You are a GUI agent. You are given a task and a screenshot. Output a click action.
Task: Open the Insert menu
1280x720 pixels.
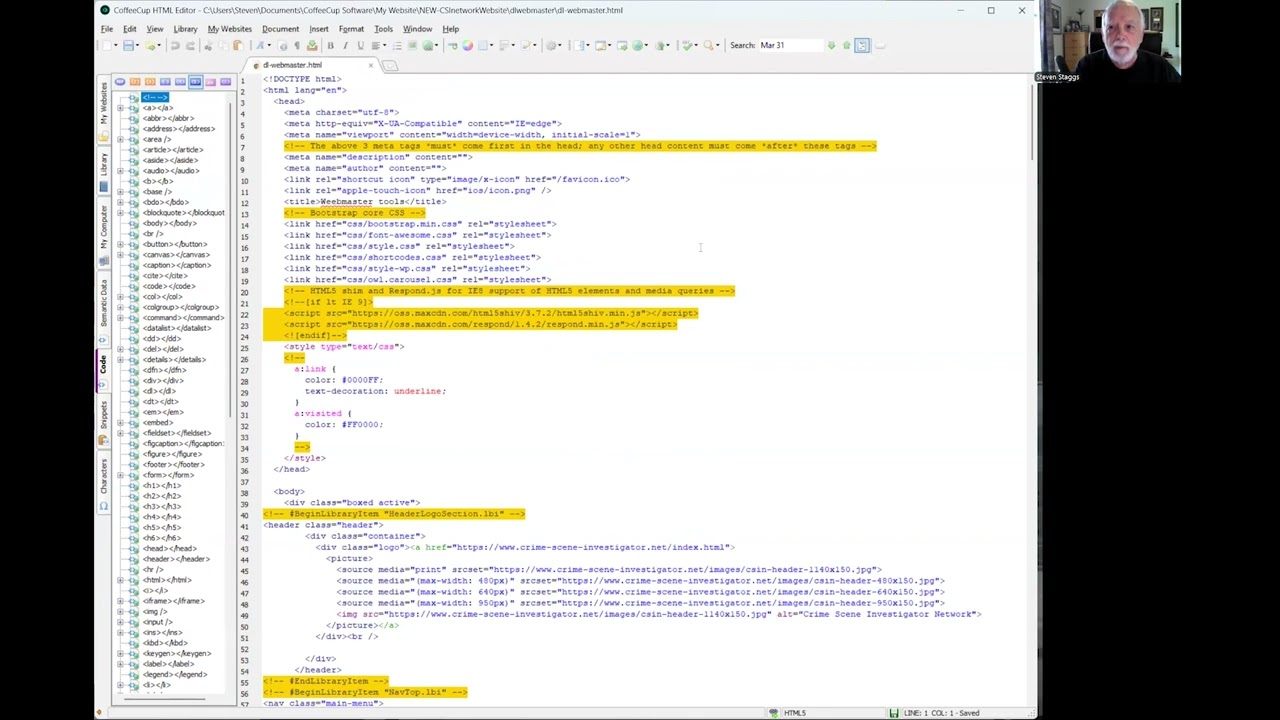click(x=319, y=29)
